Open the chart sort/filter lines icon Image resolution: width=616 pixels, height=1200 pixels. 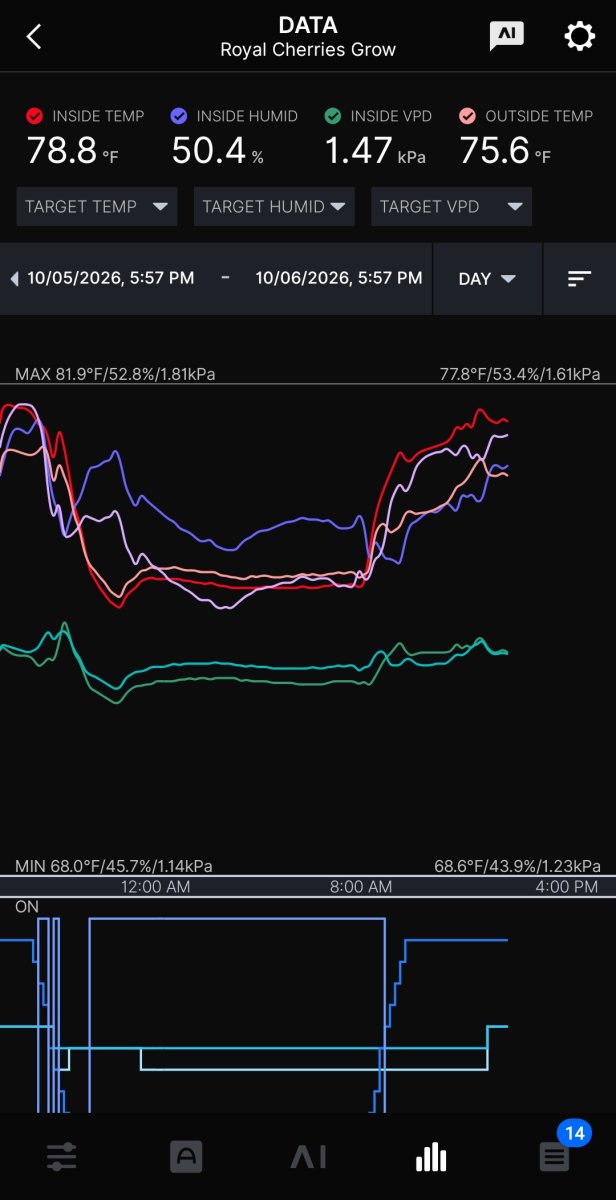point(580,279)
